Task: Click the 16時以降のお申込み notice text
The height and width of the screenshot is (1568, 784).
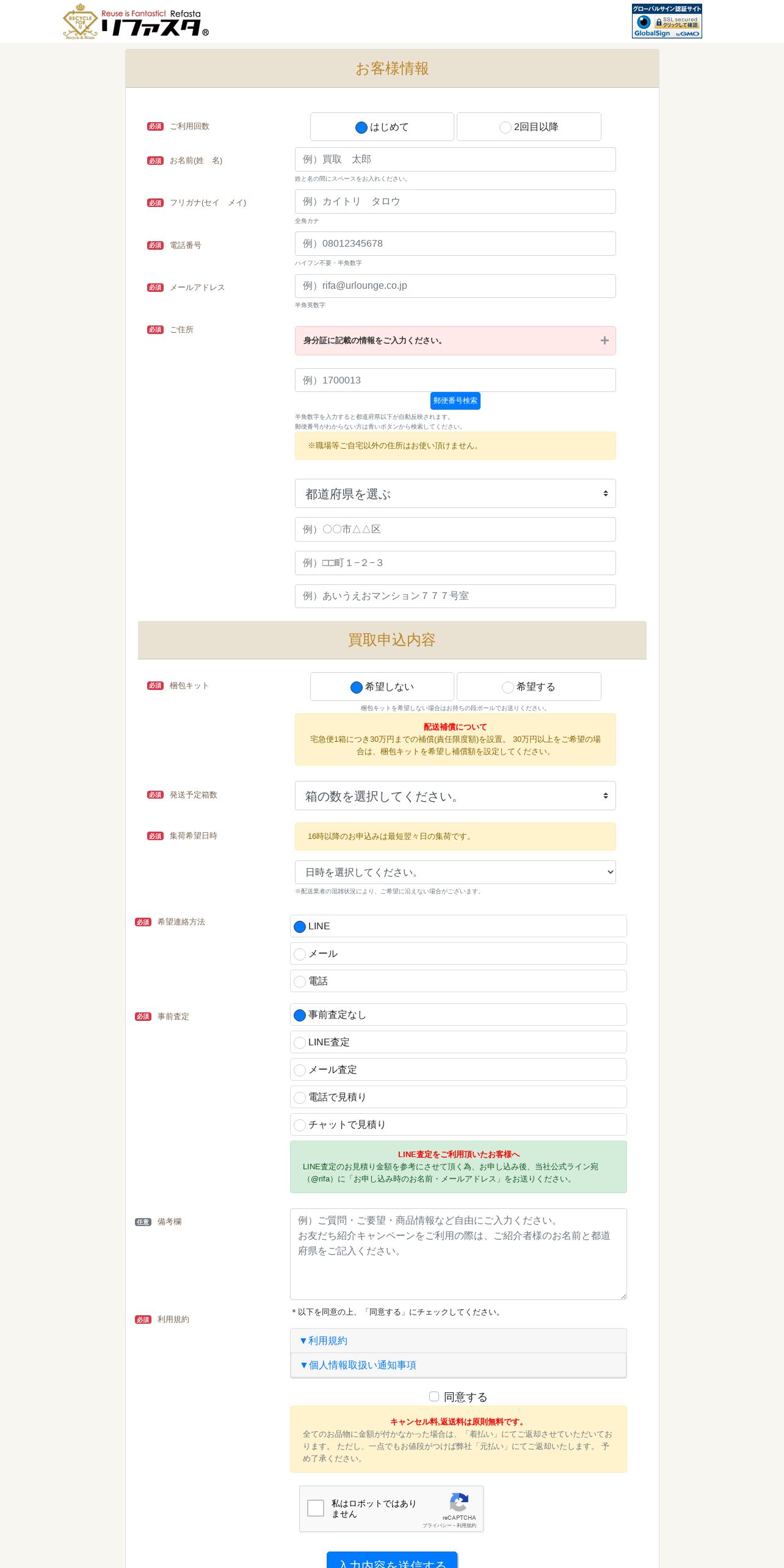Action: coord(391,837)
